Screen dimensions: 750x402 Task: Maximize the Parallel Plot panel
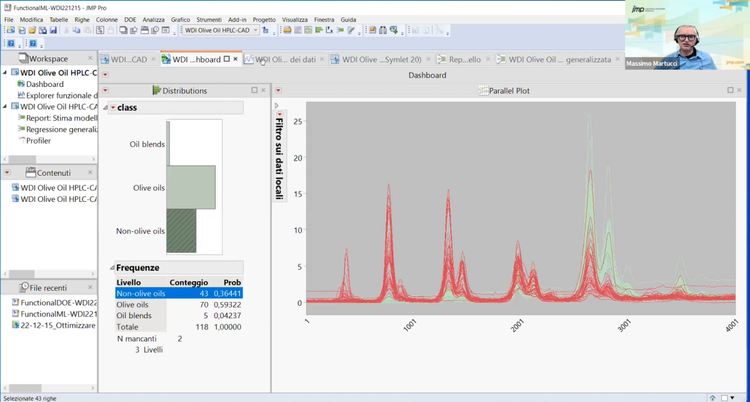(730, 91)
